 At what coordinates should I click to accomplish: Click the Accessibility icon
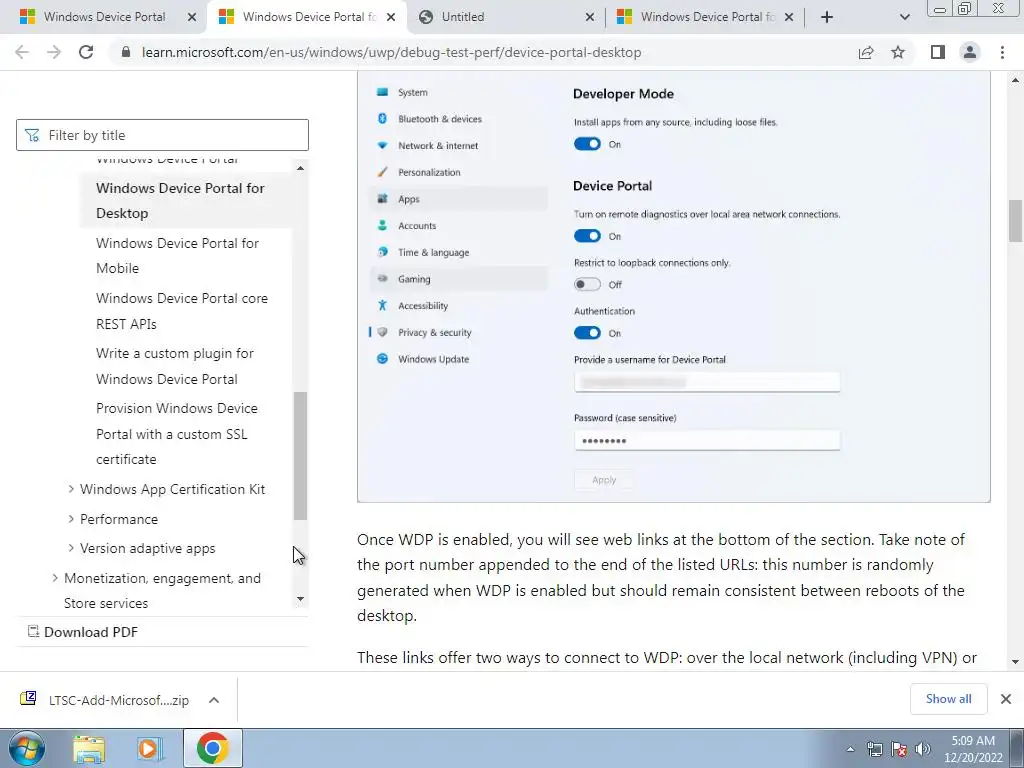click(383, 305)
